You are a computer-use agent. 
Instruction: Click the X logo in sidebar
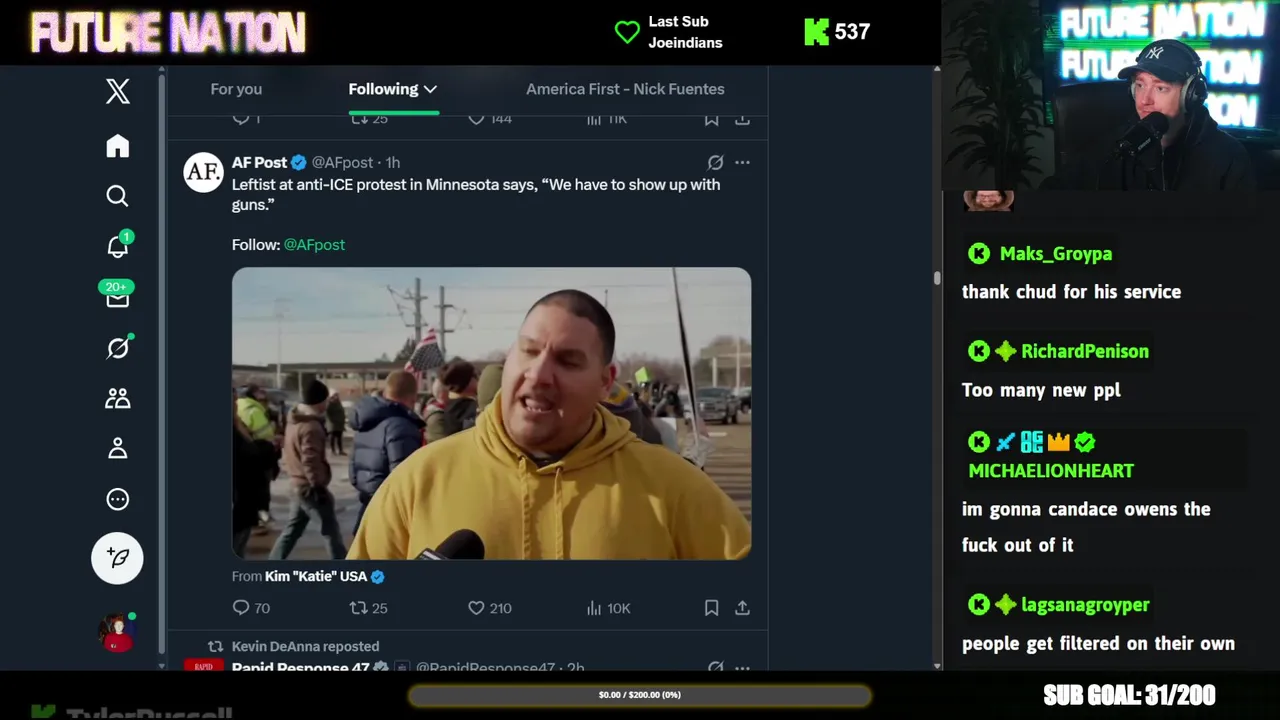click(x=118, y=91)
